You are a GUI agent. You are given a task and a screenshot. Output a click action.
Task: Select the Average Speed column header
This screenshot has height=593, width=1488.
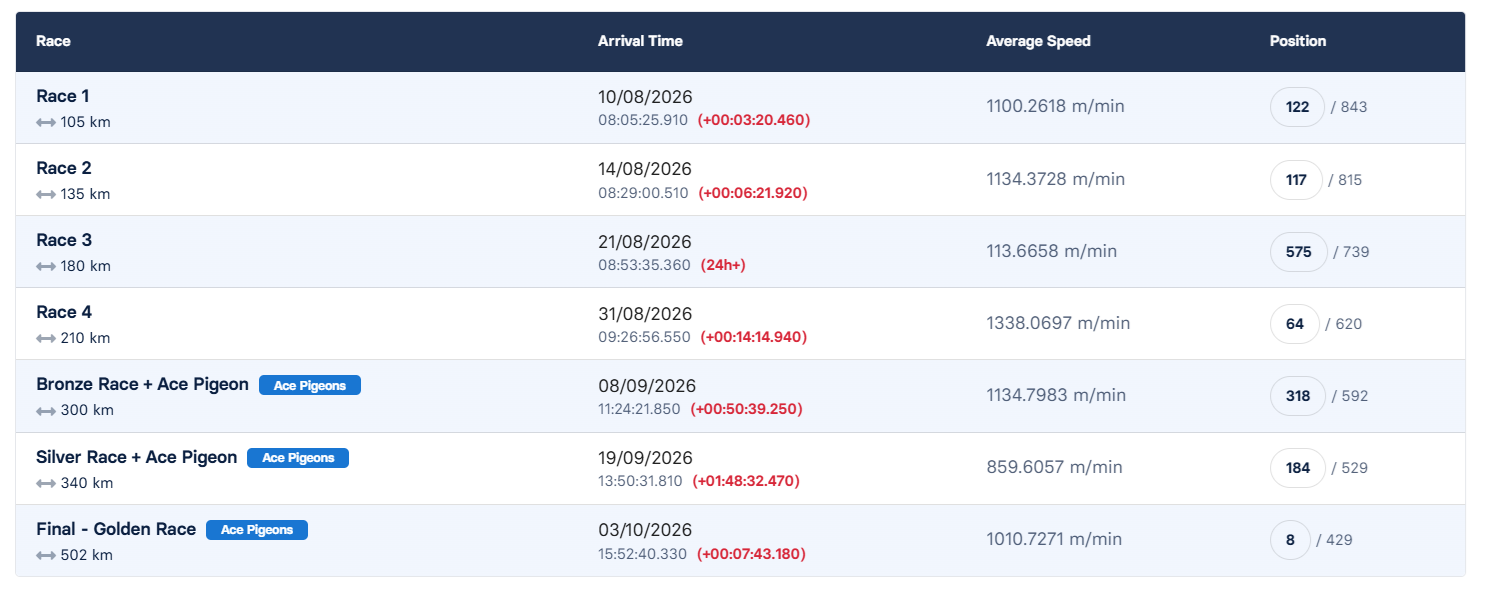1038,41
